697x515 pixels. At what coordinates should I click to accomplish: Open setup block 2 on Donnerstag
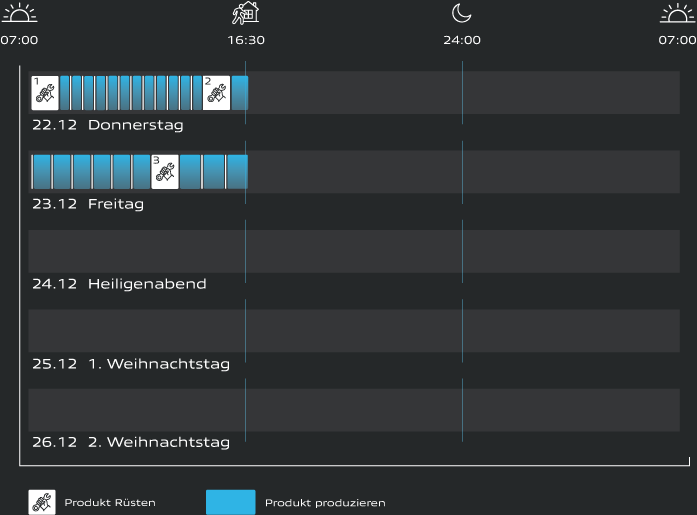pyautogui.click(x=216, y=92)
